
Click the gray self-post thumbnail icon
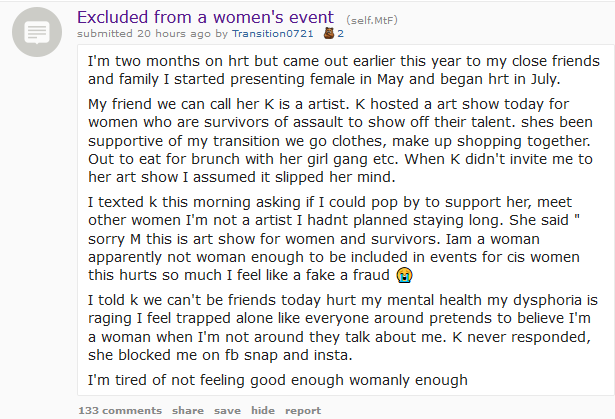37,32
